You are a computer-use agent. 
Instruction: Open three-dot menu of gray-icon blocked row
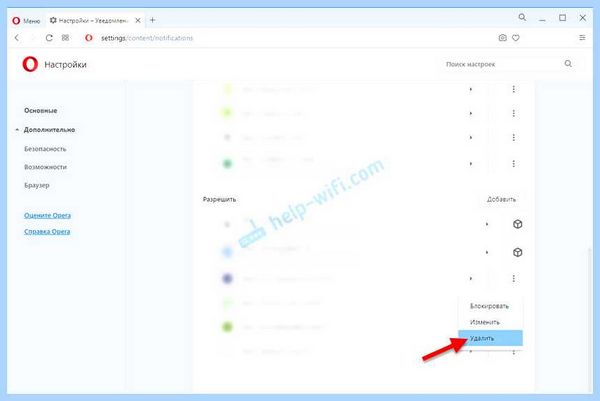coord(514,137)
